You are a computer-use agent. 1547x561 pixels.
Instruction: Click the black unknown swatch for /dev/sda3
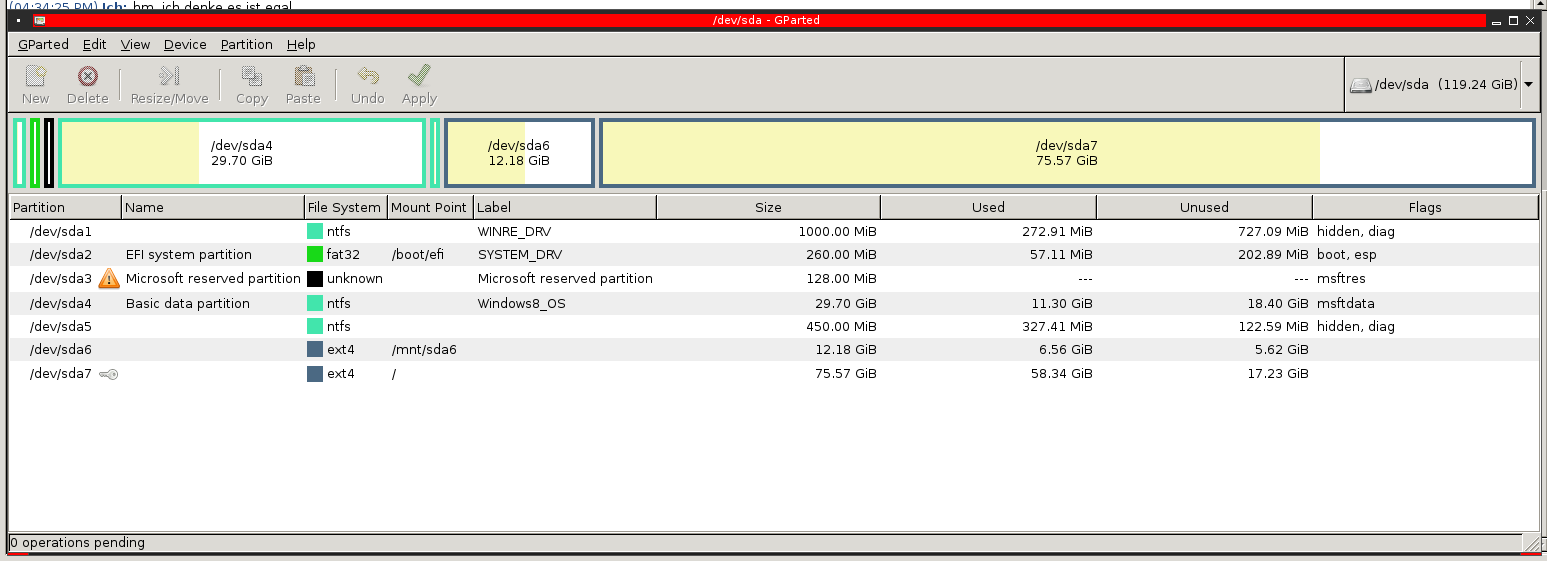coord(315,279)
